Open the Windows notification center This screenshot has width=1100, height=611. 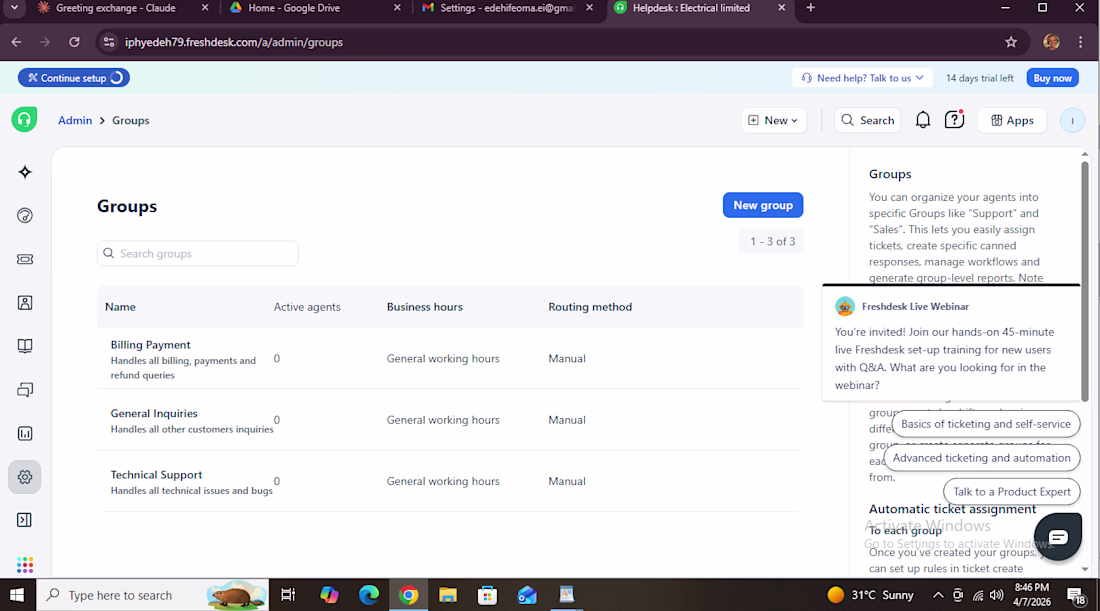click(1075, 596)
